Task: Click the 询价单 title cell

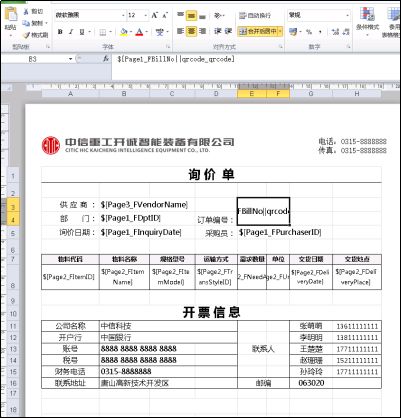Action: 211,175
